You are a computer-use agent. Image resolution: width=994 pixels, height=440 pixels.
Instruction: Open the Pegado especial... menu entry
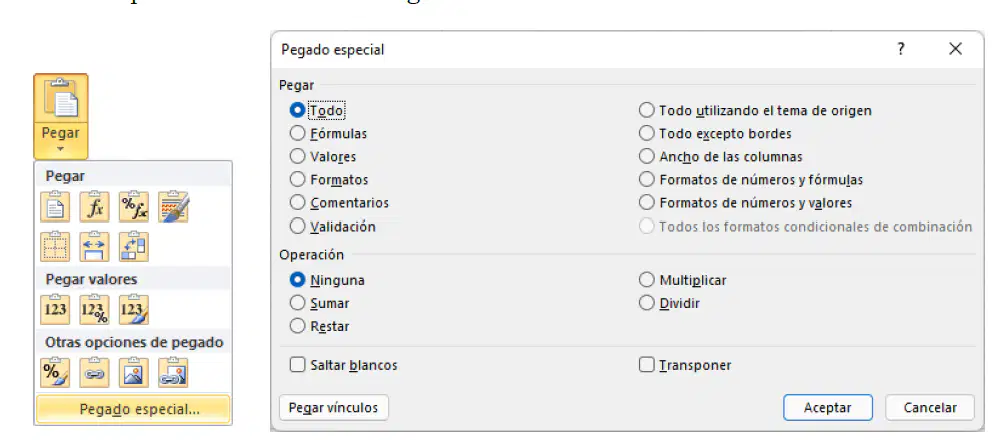(133, 410)
